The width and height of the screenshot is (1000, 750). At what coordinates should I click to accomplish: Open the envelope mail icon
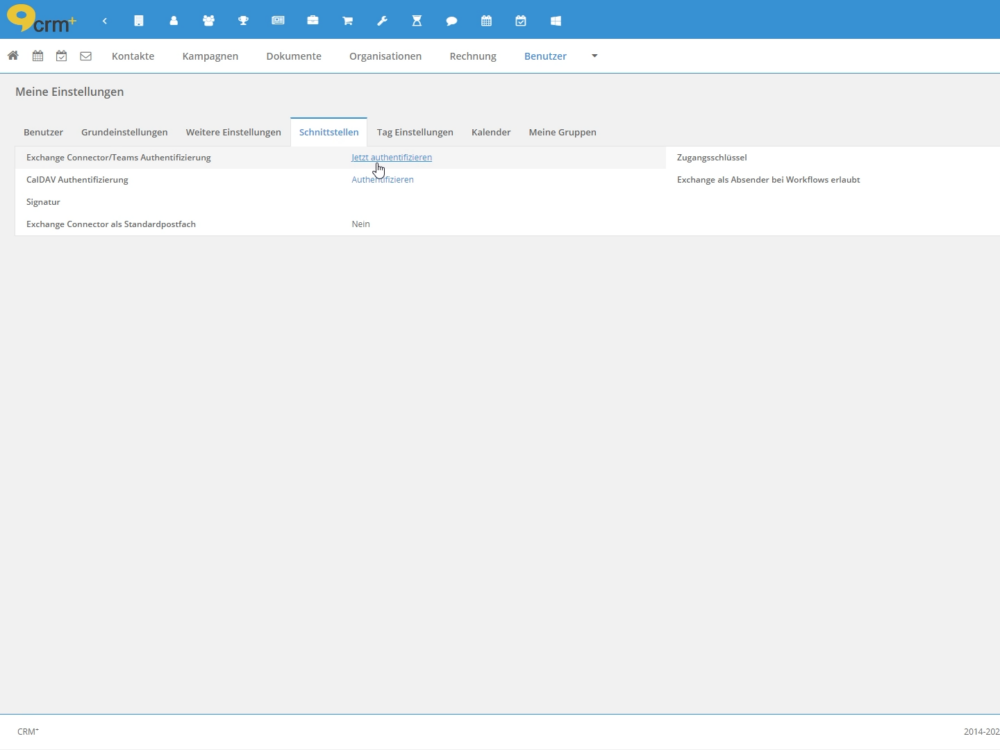click(x=86, y=56)
